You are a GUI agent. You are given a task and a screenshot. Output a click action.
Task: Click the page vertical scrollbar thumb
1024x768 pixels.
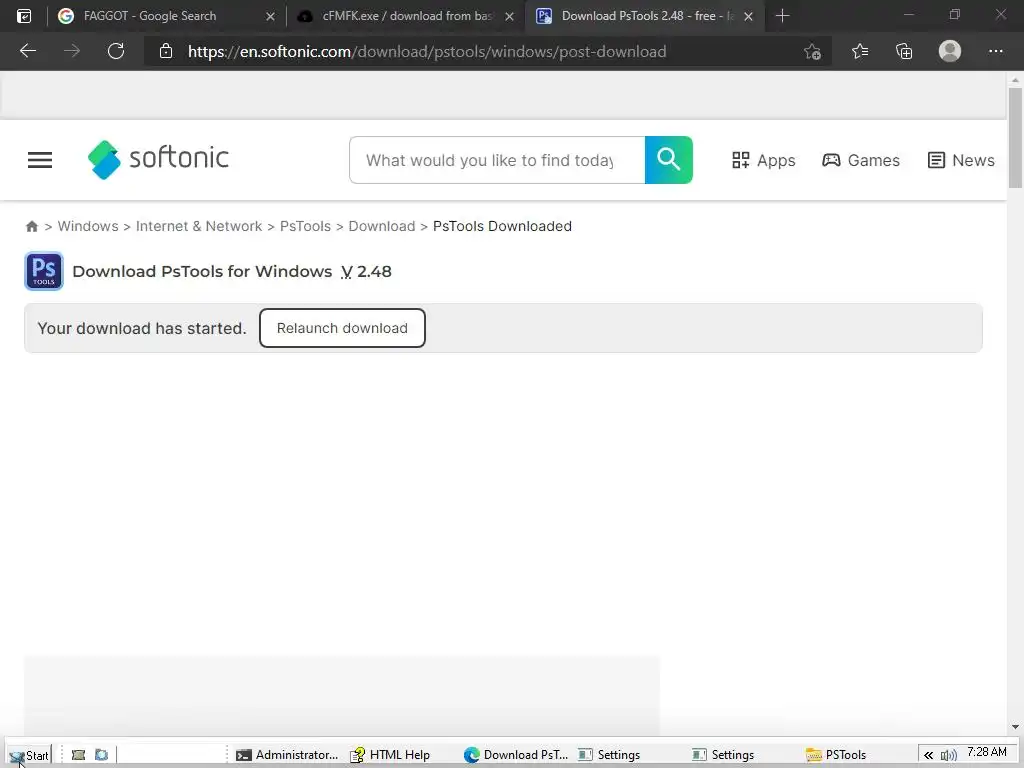coord(1015,137)
